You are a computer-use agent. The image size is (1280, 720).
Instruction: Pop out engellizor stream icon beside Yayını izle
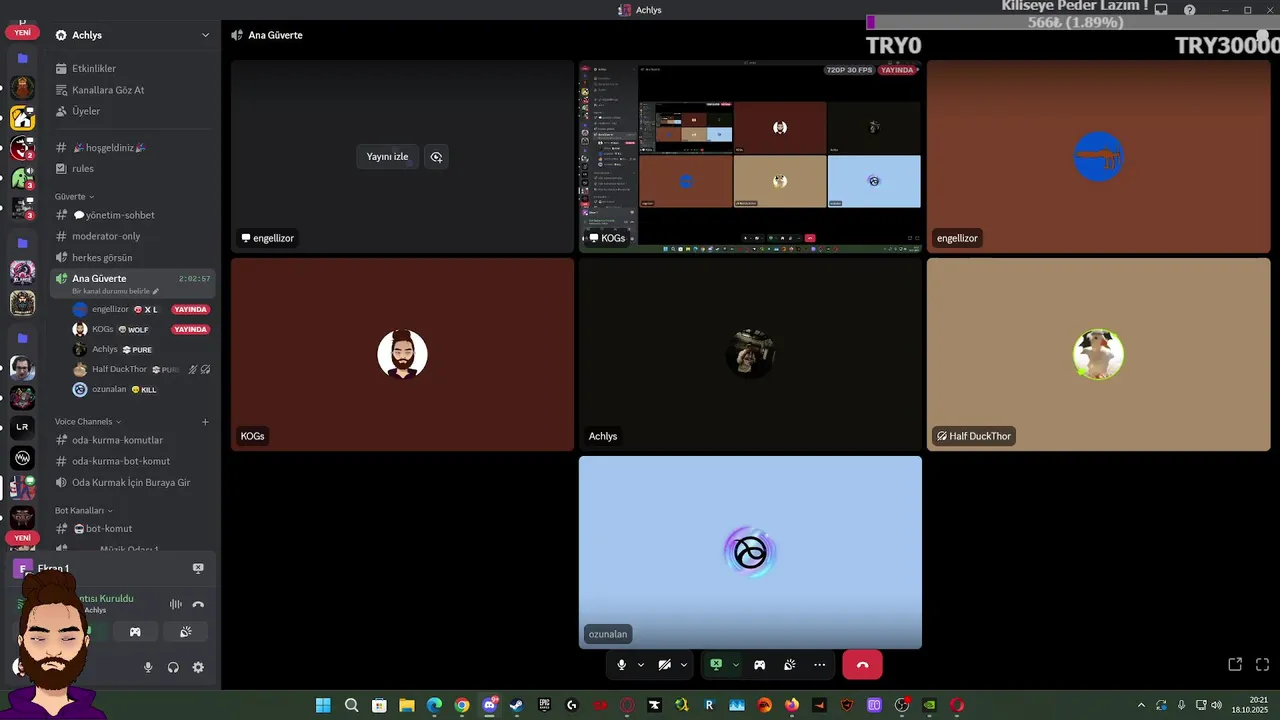pyautogui.click(x=436, y=157)
